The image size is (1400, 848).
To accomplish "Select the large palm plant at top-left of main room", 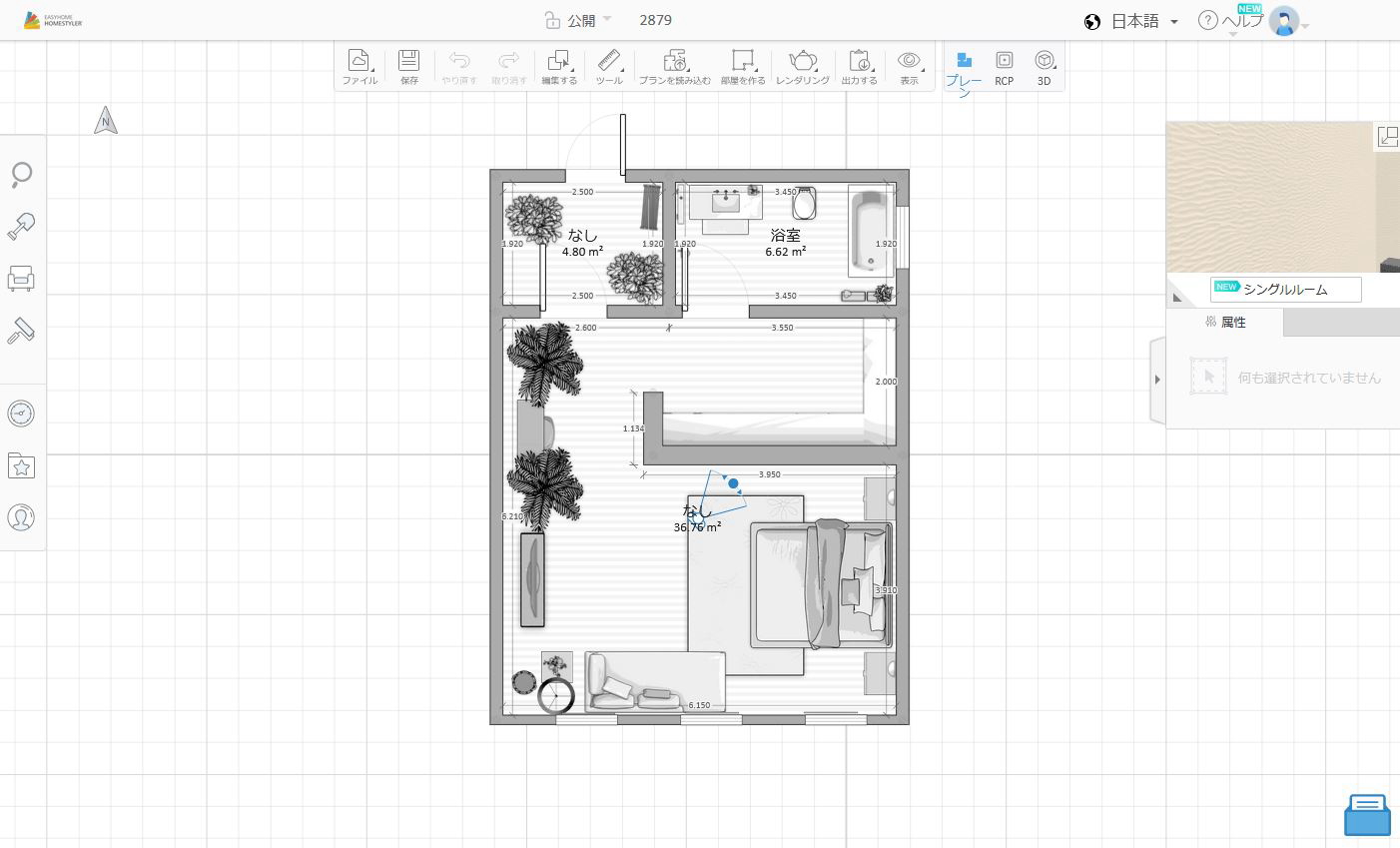I will coord(543,362).
